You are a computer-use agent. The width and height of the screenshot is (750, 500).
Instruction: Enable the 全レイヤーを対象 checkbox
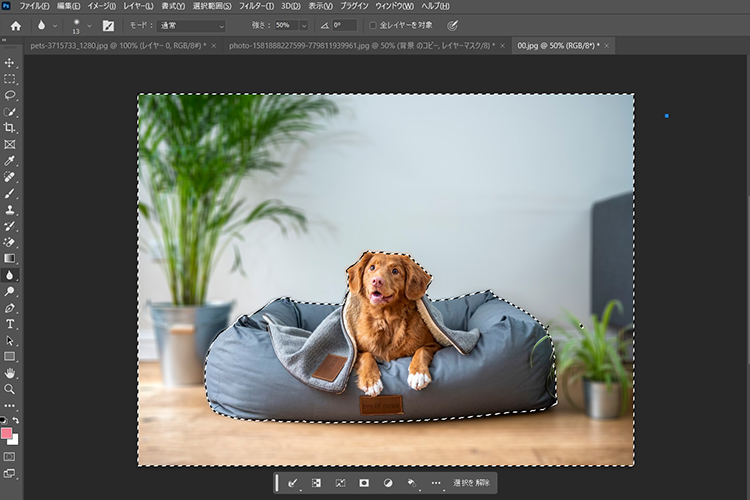coord(373,25)
